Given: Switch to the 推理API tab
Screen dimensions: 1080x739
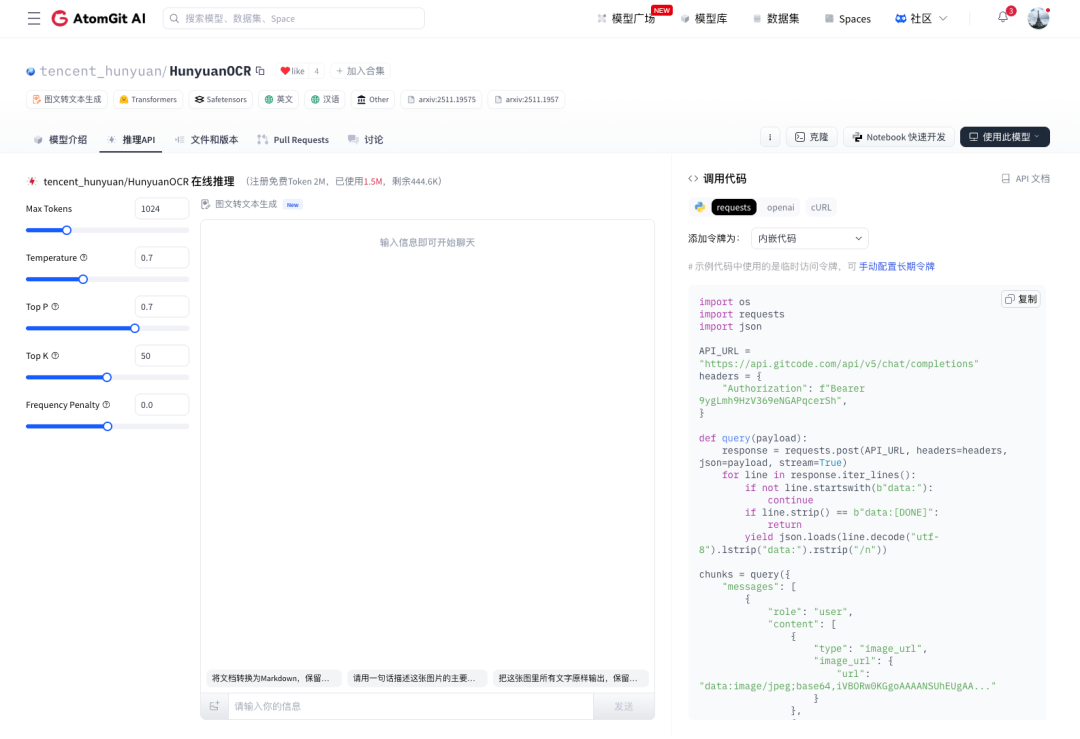Looking at the screenshot, I should pyautogui.click(x=131, y=140).
